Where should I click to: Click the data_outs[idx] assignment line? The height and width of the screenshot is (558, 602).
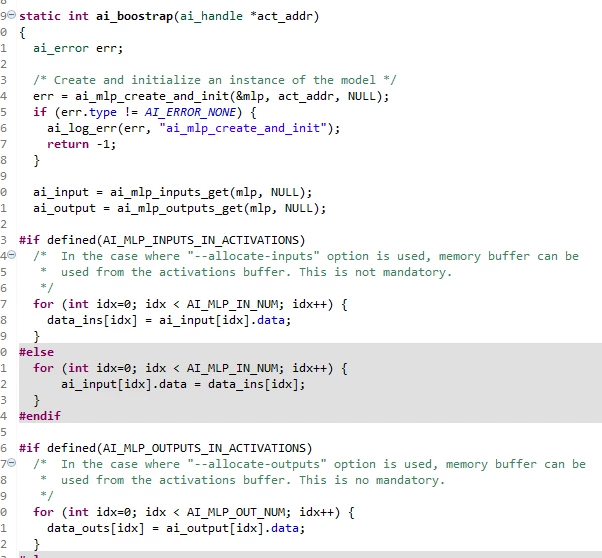[176, 528]
